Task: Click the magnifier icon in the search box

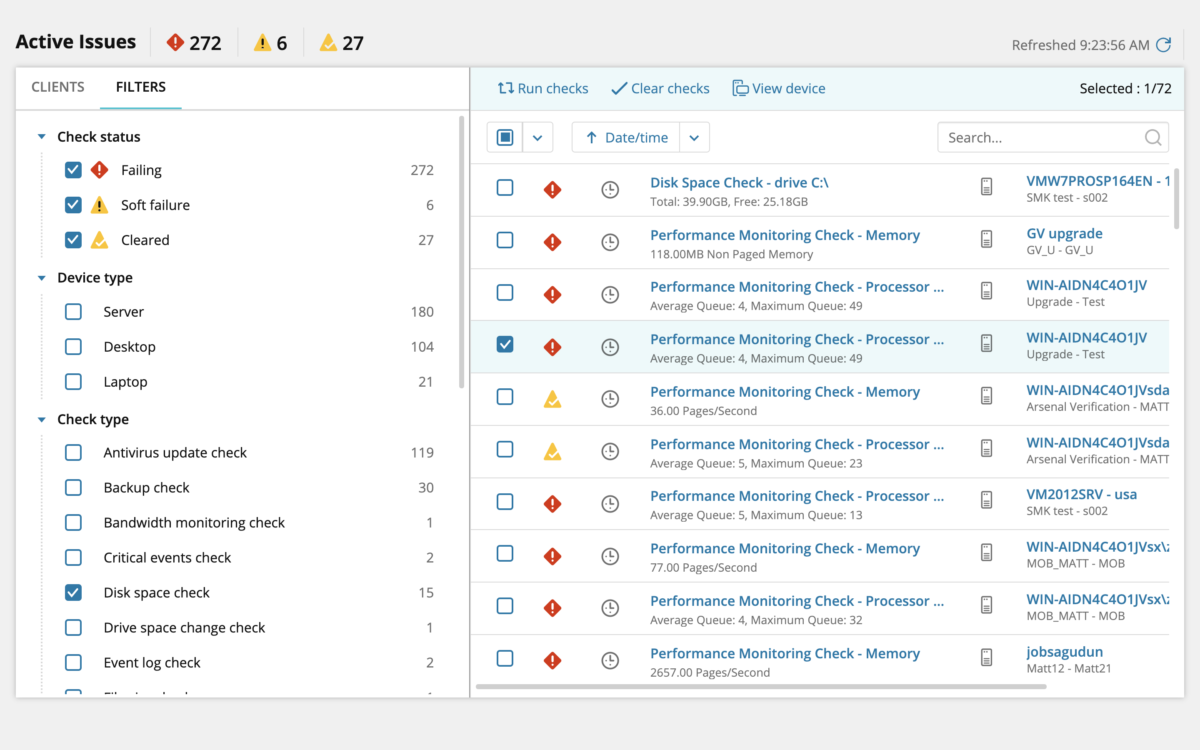Action: coord(1153,138)
